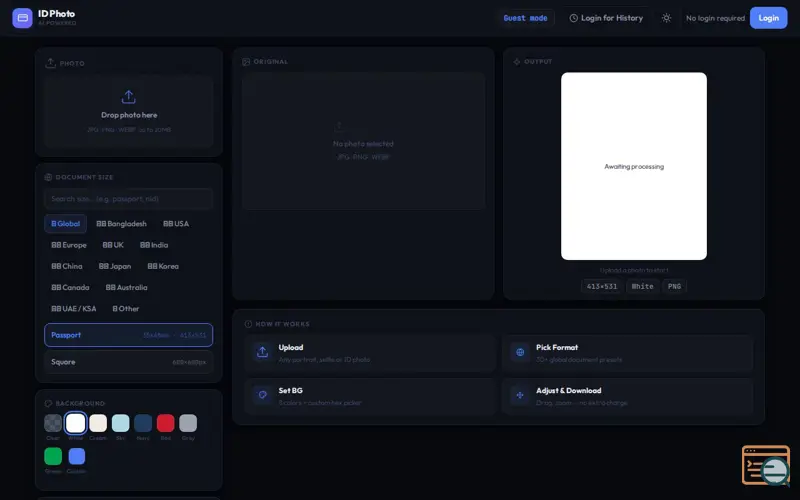
Task: Select the Europe region tab
Action: 69,245
